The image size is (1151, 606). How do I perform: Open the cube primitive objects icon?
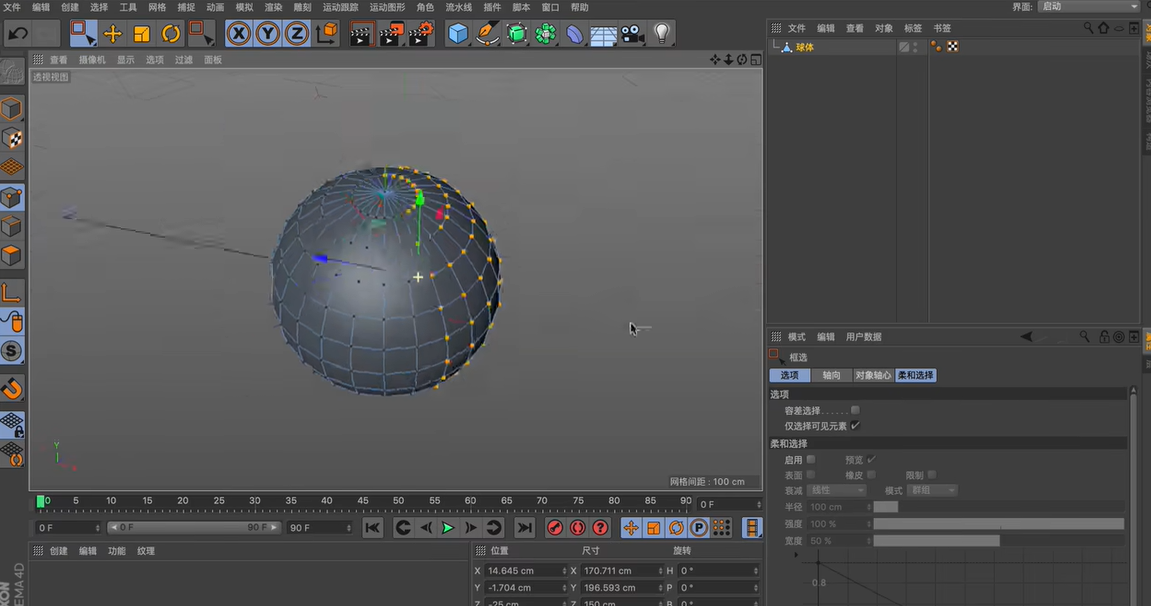coord(457,33)
